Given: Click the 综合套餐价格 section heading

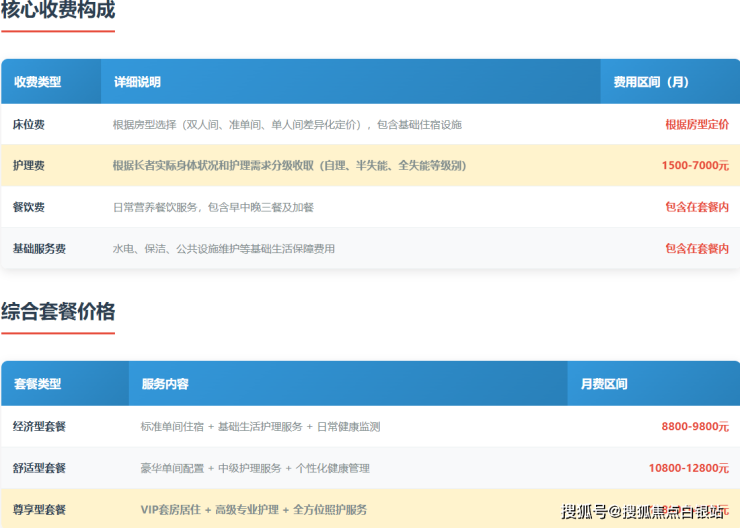Looking at the screenshot, I should point(58,309).
